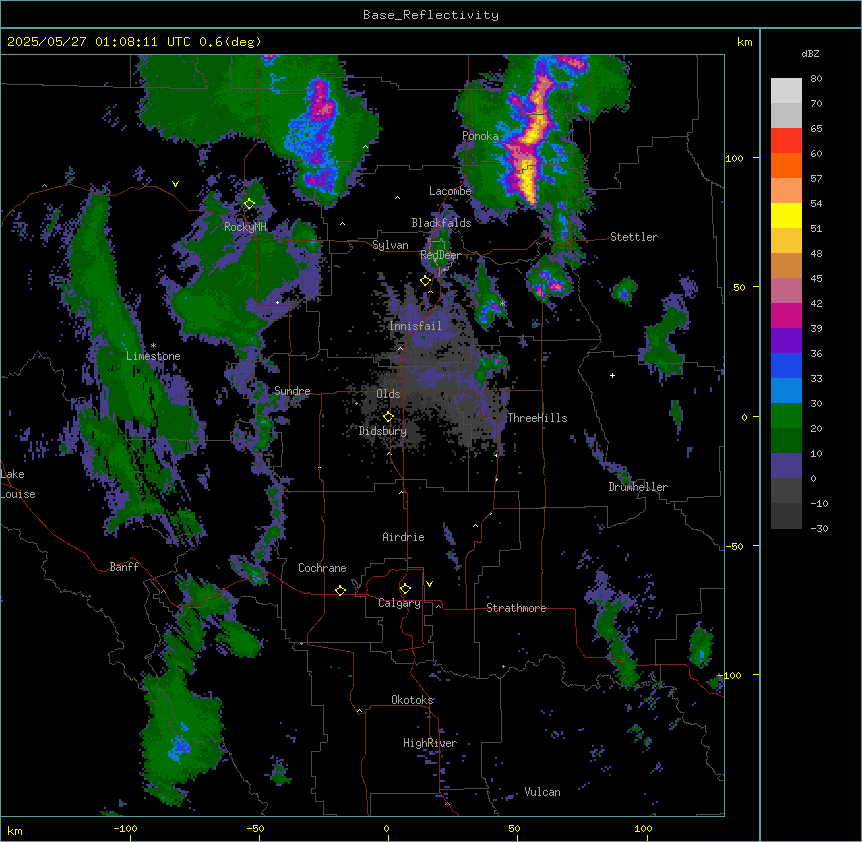
Task: Select the slate violet 10 dBZ legend swatch
Action: (x=786, y=466)
